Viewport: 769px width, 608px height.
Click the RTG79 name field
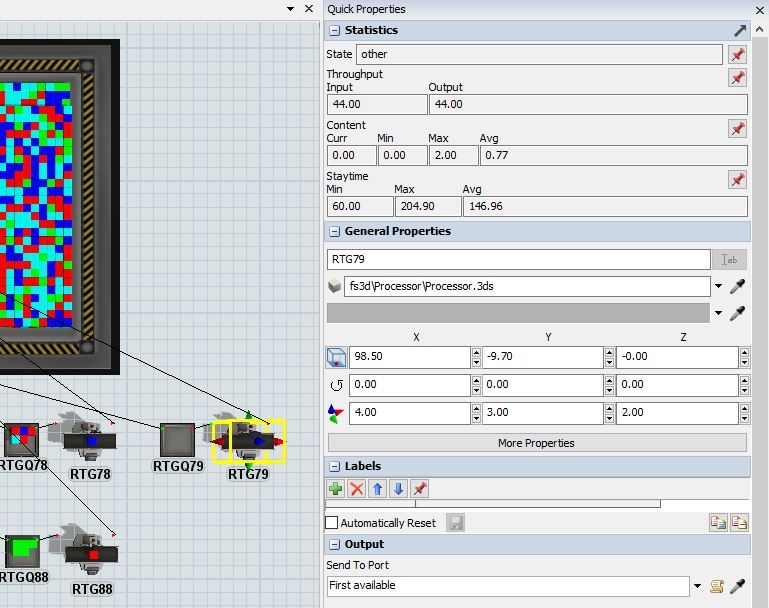518,259
